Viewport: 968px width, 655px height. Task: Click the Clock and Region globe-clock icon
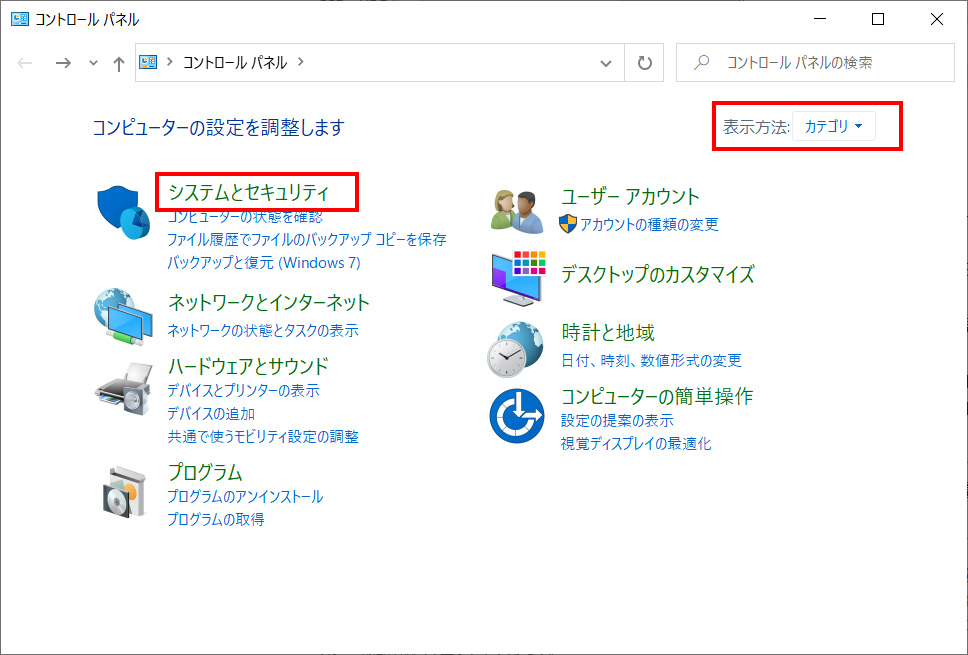tap(515, 349)
